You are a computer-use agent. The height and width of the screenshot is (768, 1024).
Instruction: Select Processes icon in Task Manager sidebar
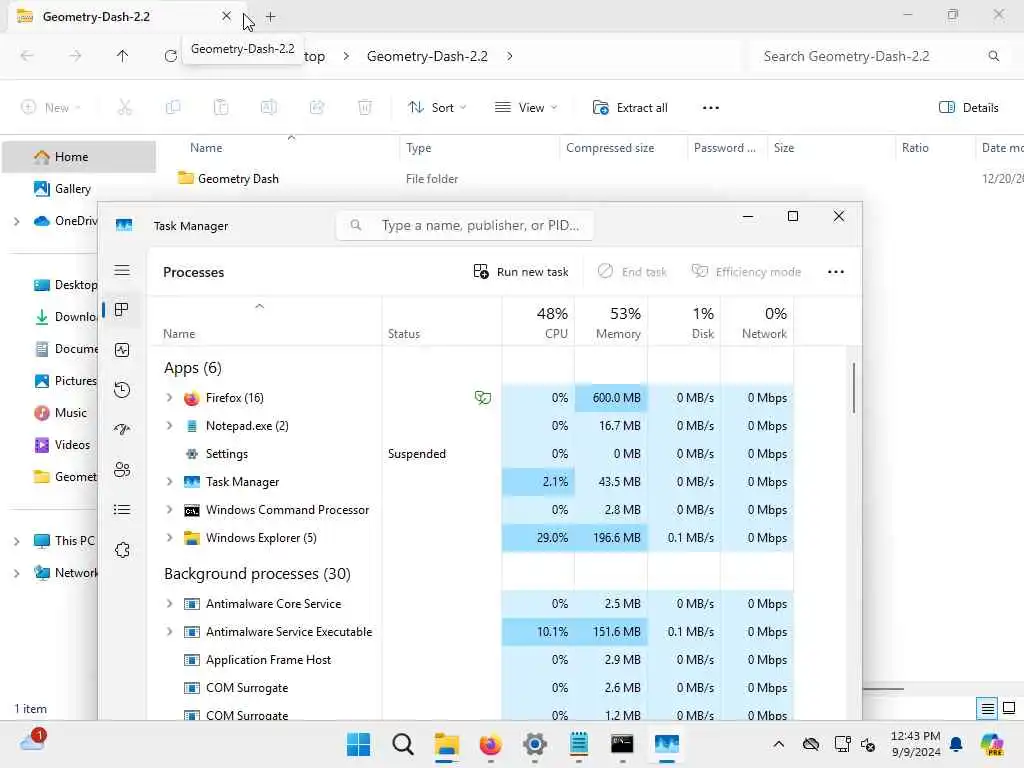pos(122,310)
